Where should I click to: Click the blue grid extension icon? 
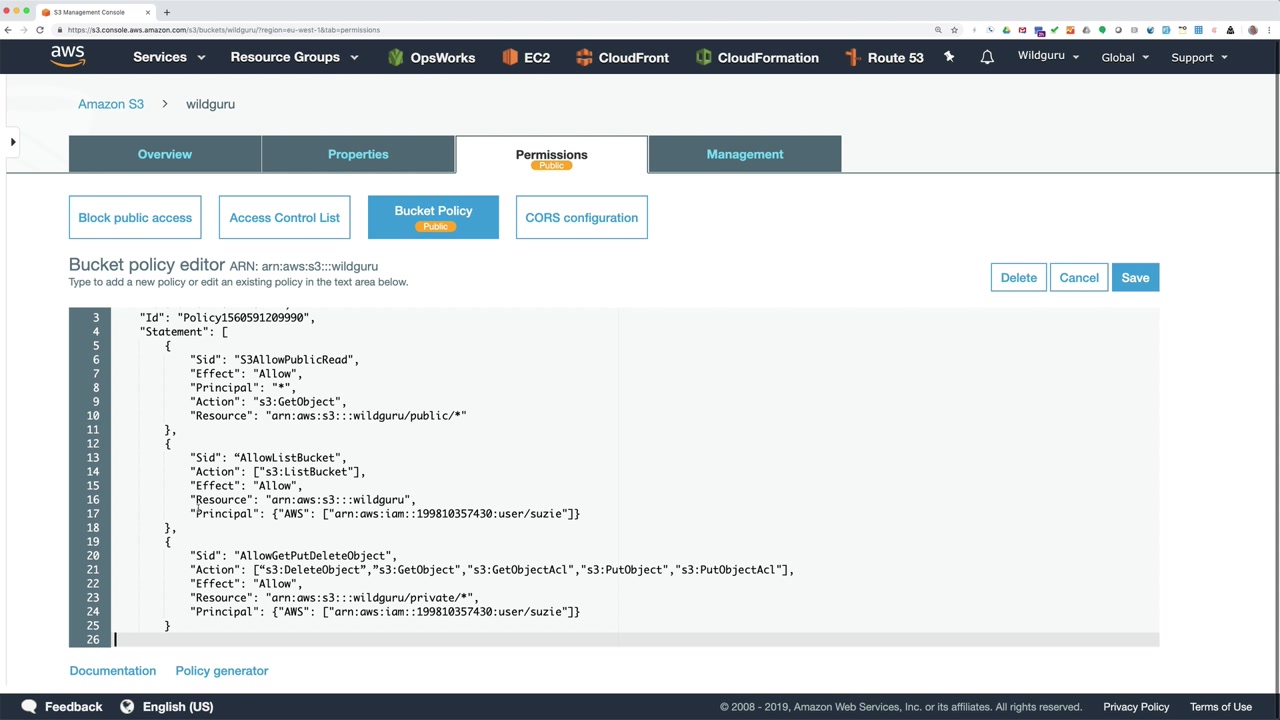[x=1198, y=30]
